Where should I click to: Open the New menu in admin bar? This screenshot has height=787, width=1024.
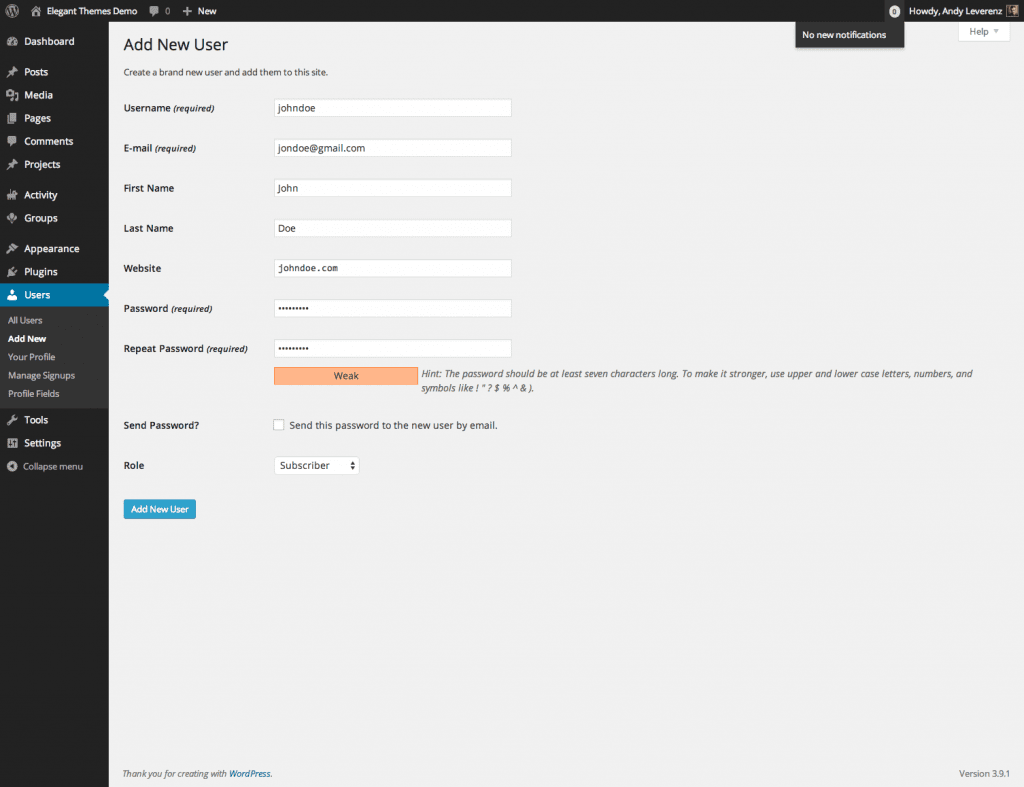(200, 11)
